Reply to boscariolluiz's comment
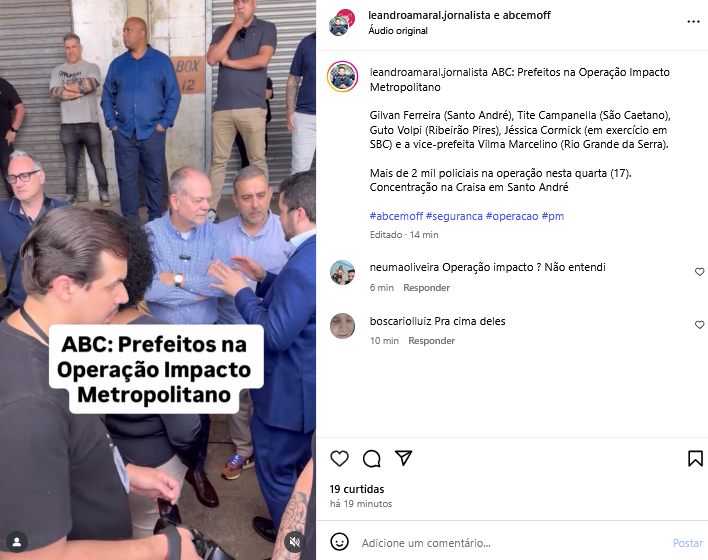 431,341
